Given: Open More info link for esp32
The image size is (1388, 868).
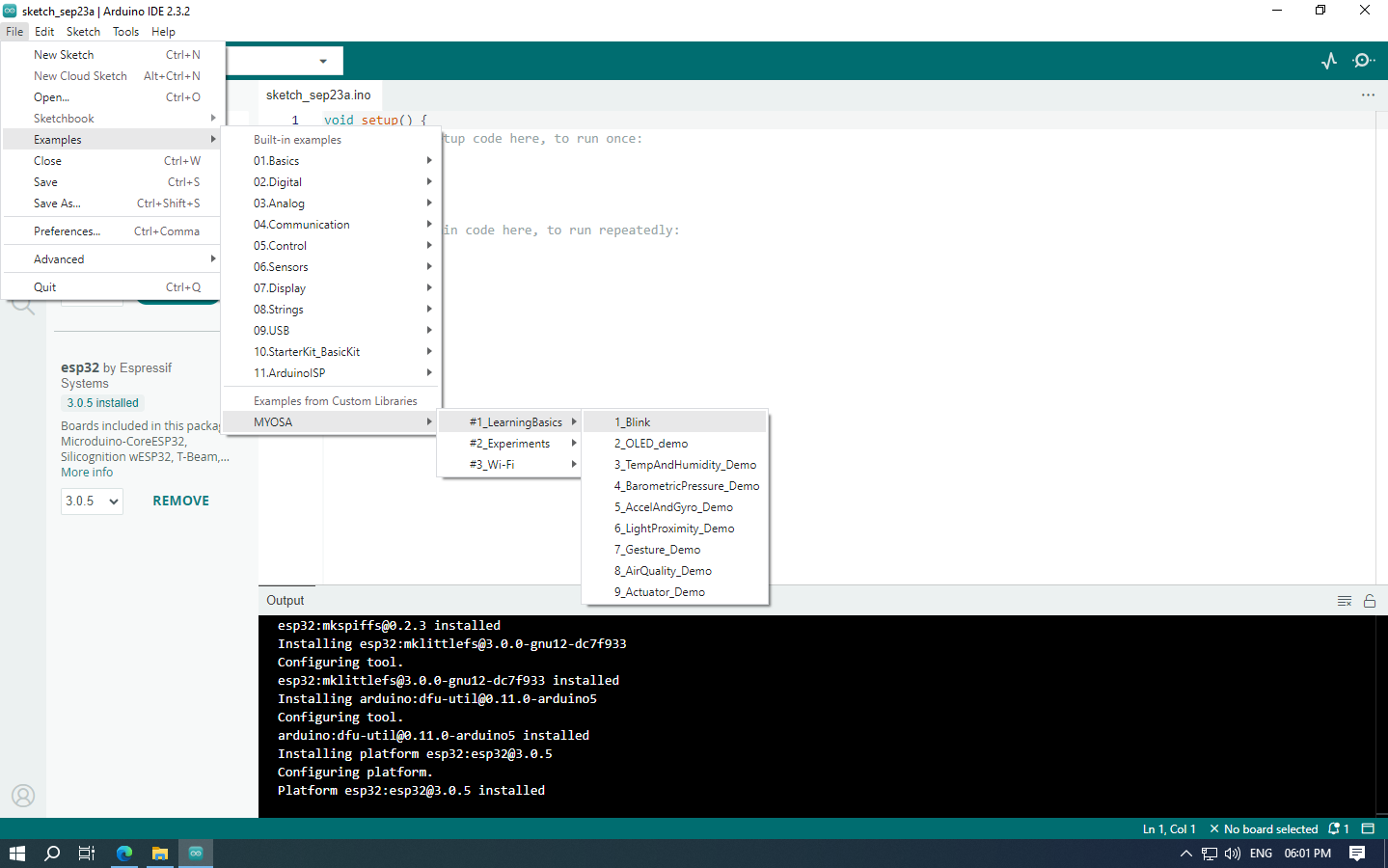Looking at the screenshot, I should click(87, 473).
